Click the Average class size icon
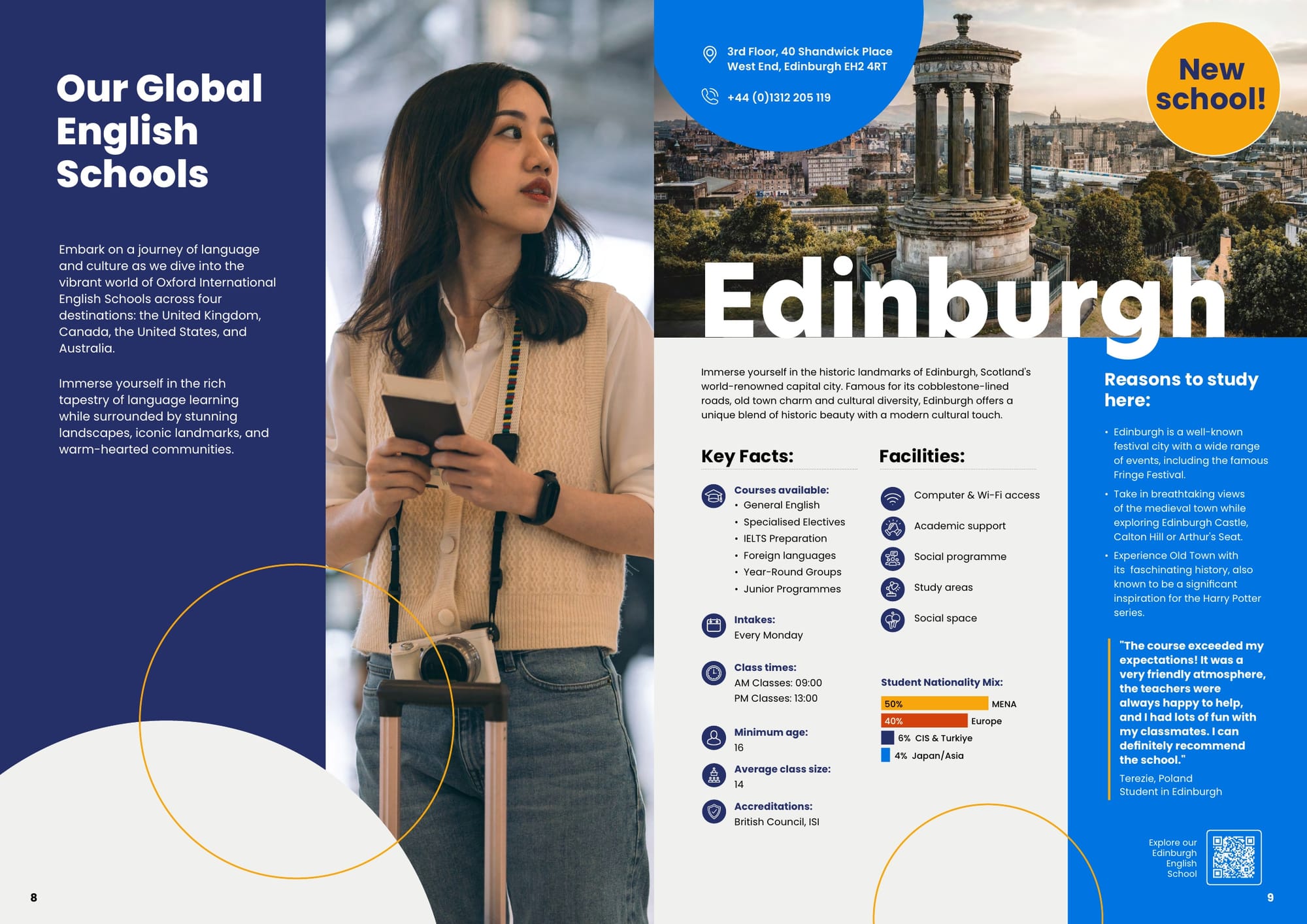This screenshot has width=1307, height=924. [714, 775]
